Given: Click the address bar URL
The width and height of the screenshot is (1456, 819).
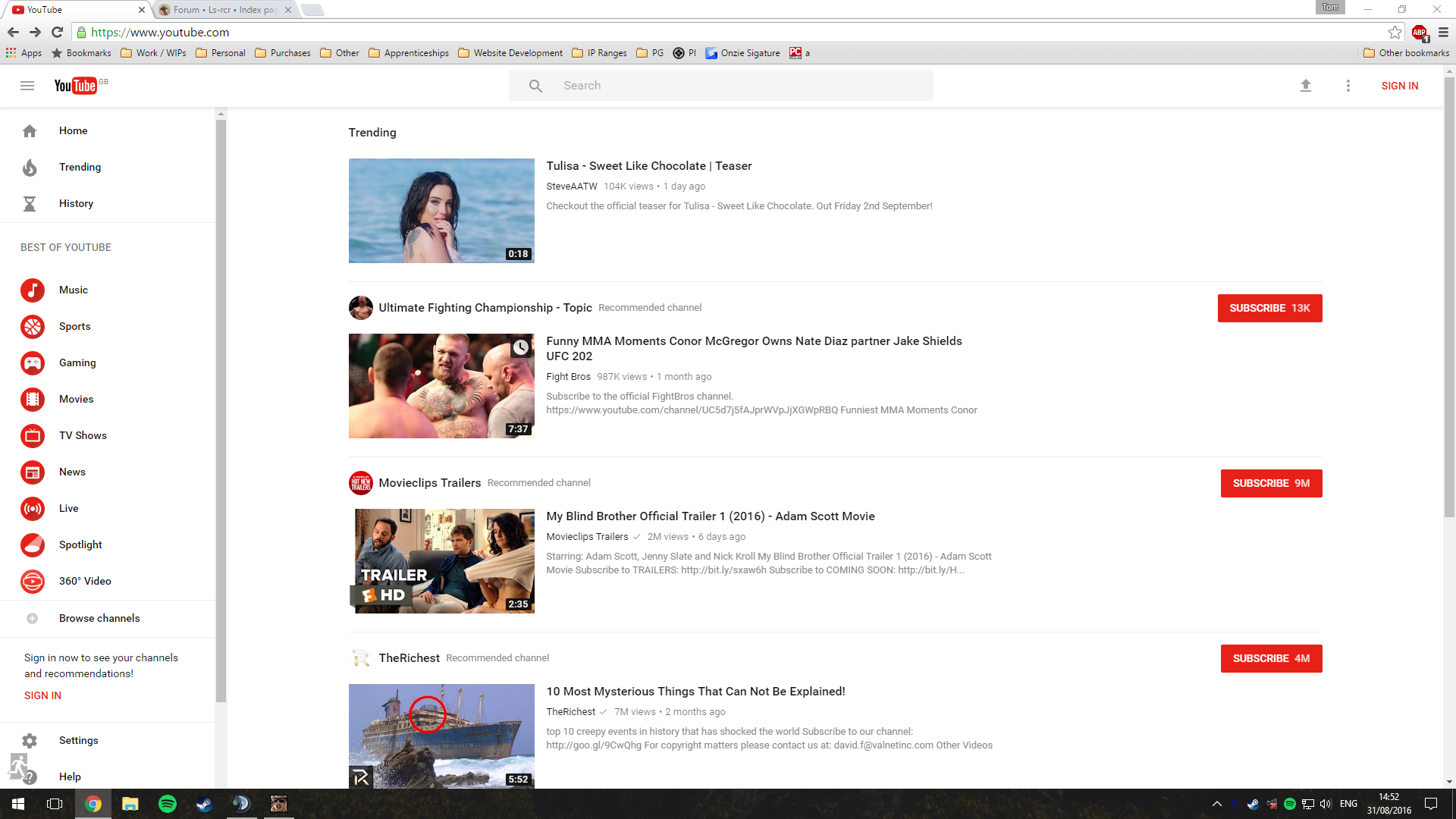Looking at the screenshot, I should (160, 33).
